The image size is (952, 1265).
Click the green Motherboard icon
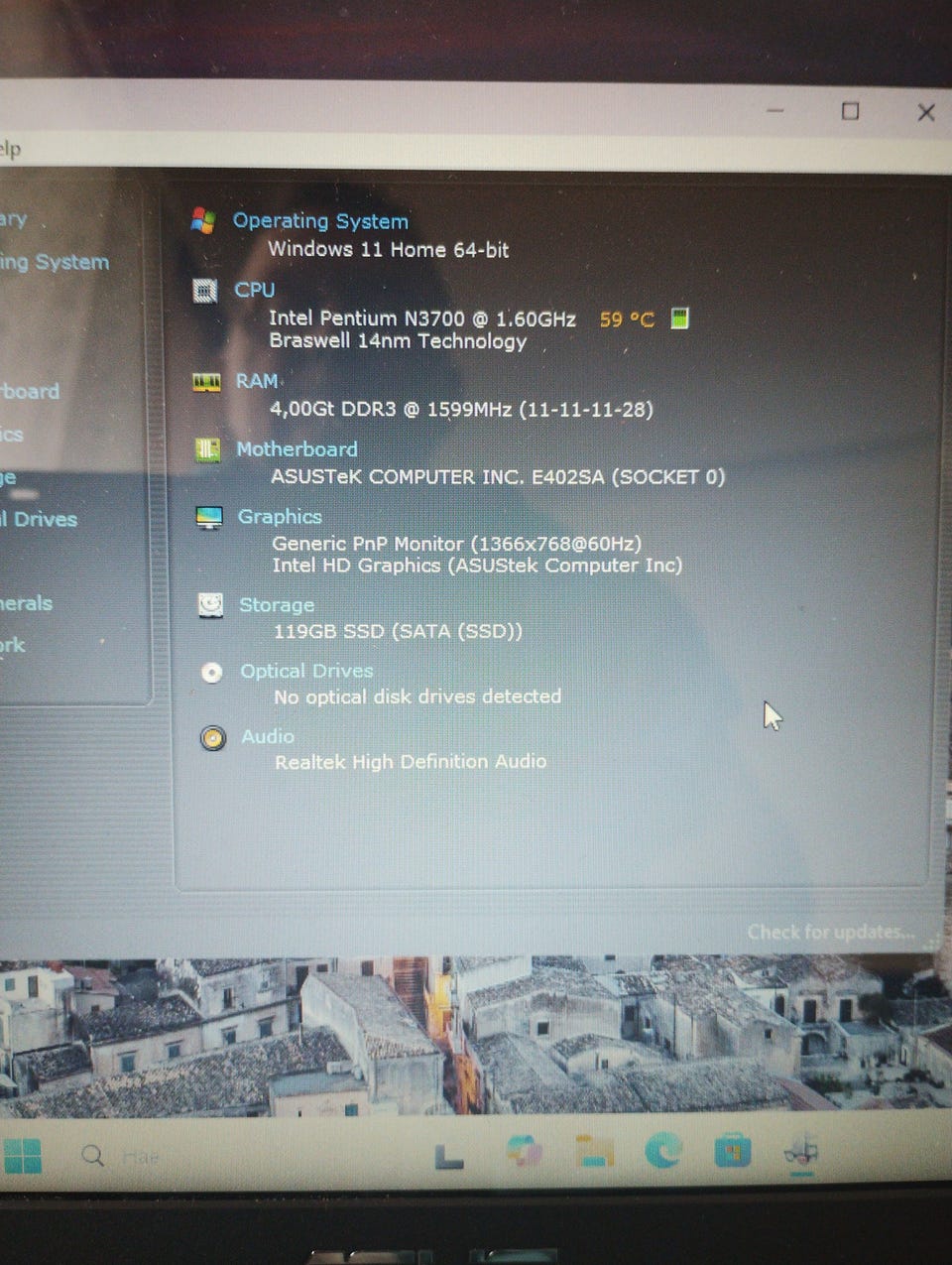pyautogui.click(x=207, y=450)
